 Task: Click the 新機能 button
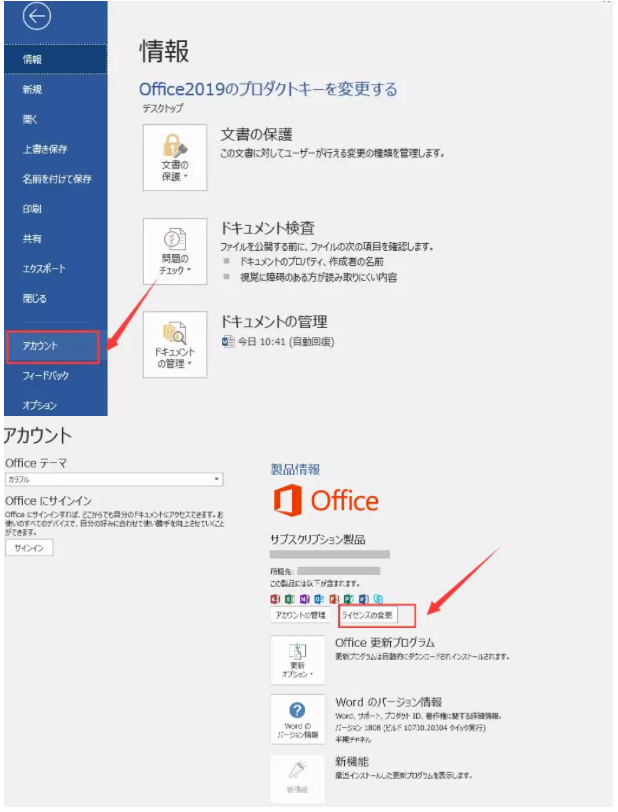pos(298,778)
